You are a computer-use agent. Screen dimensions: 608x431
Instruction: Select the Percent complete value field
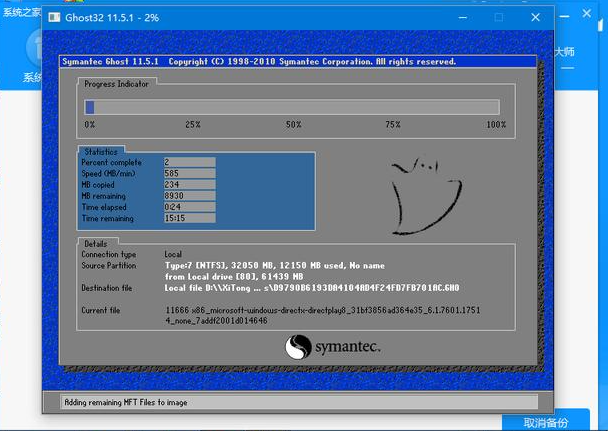click(188, 162)
